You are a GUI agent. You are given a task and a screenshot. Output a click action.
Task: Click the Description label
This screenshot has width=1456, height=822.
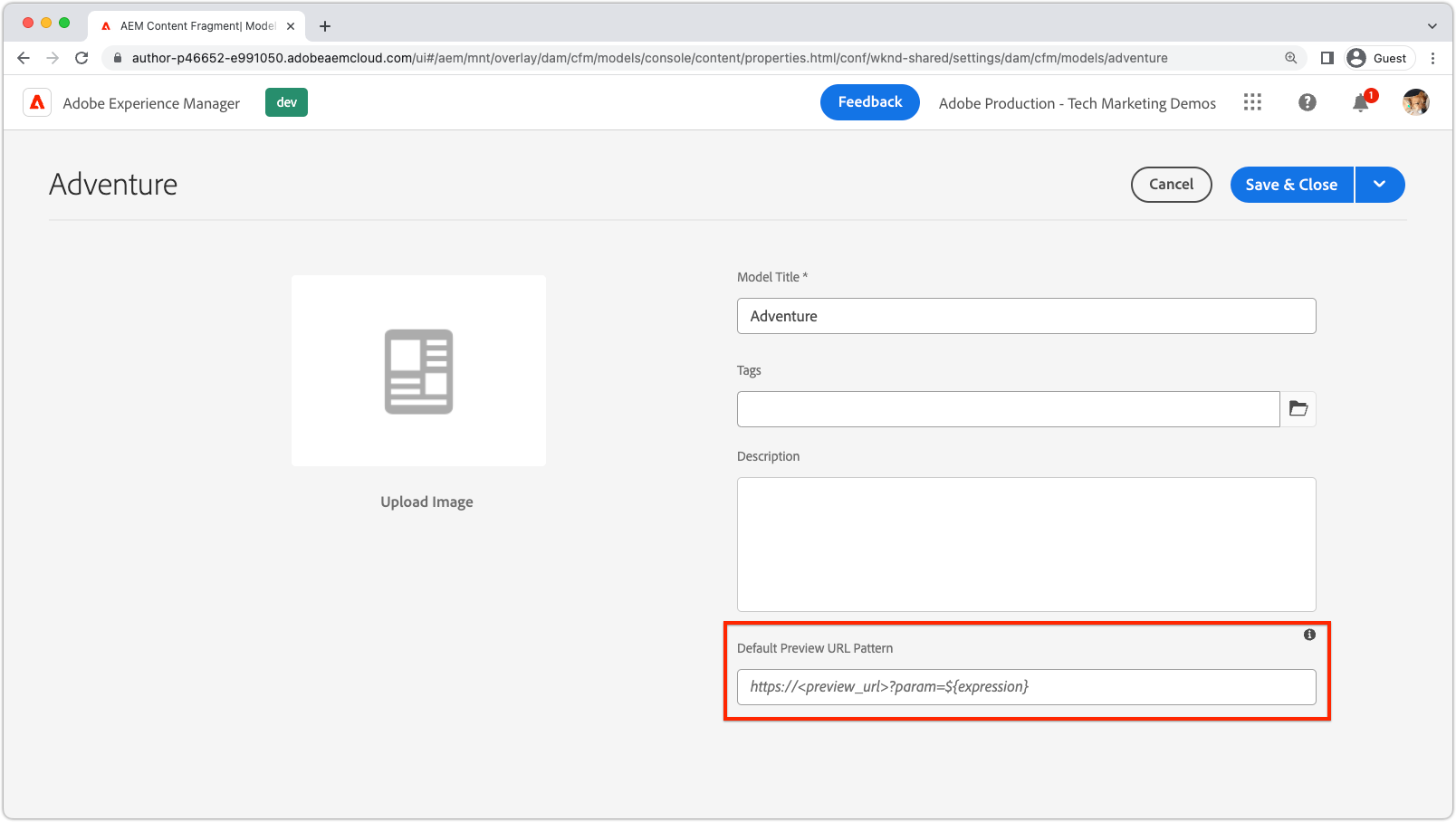[x=768, y=456]
